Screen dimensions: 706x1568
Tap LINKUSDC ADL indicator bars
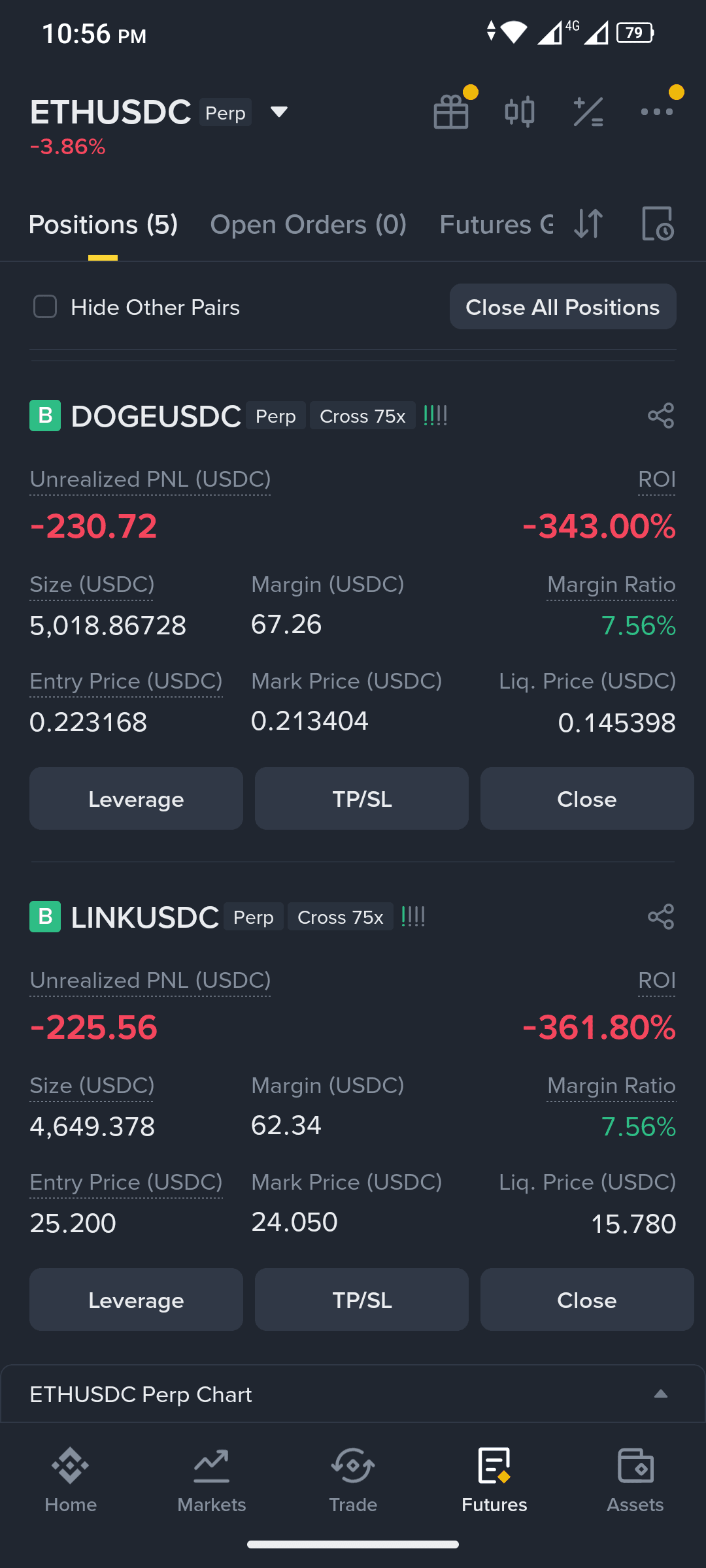[413, 917]
